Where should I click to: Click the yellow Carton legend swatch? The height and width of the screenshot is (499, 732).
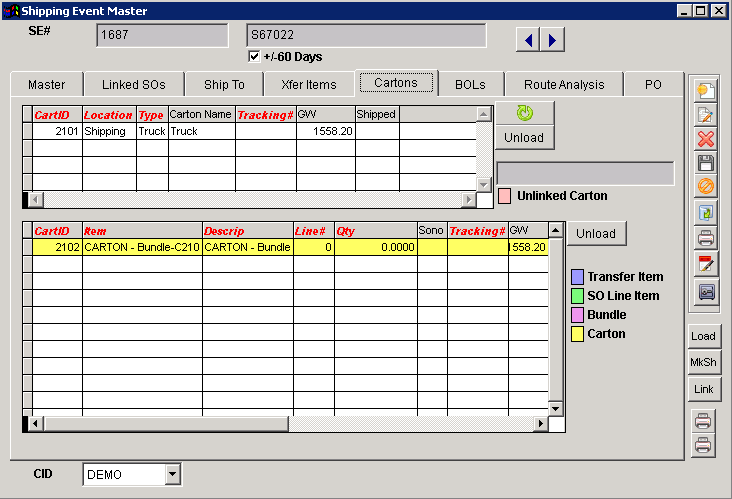point(577,334)
